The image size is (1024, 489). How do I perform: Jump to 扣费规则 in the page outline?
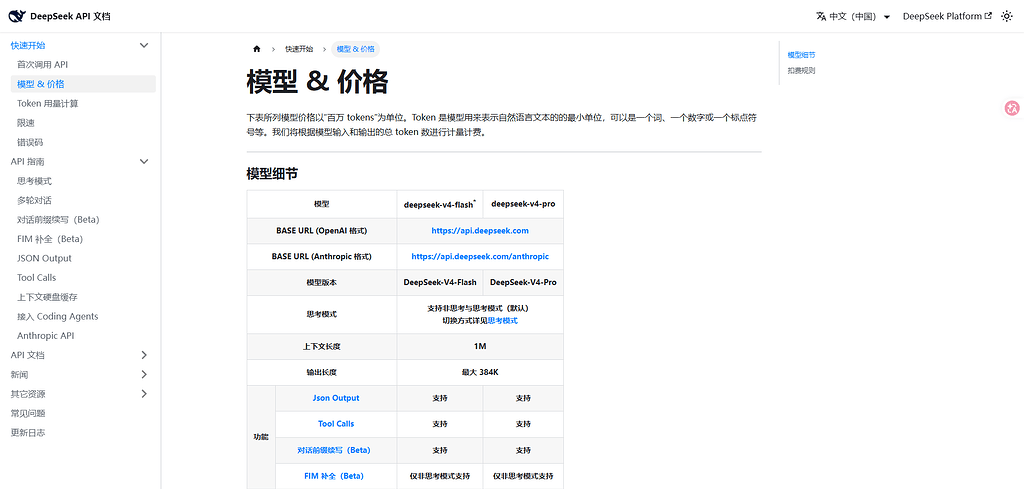click(801, 71)
